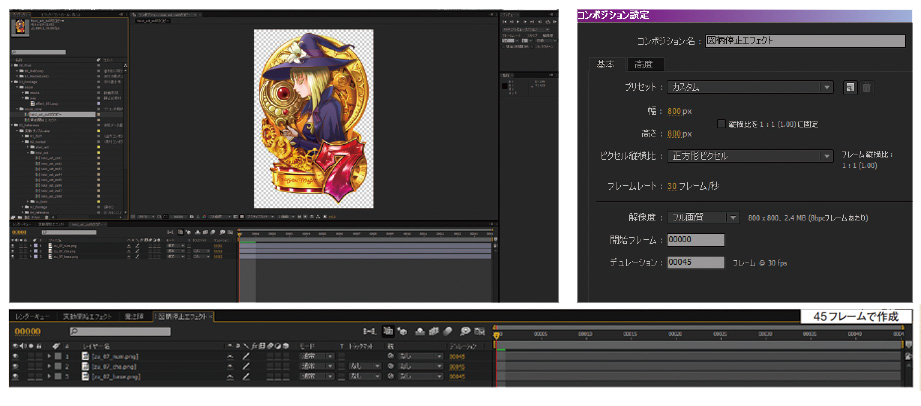Toggle the quality switch on zu_07_base.png layer
The image size is (921, 406).
(x=246, y=376)
